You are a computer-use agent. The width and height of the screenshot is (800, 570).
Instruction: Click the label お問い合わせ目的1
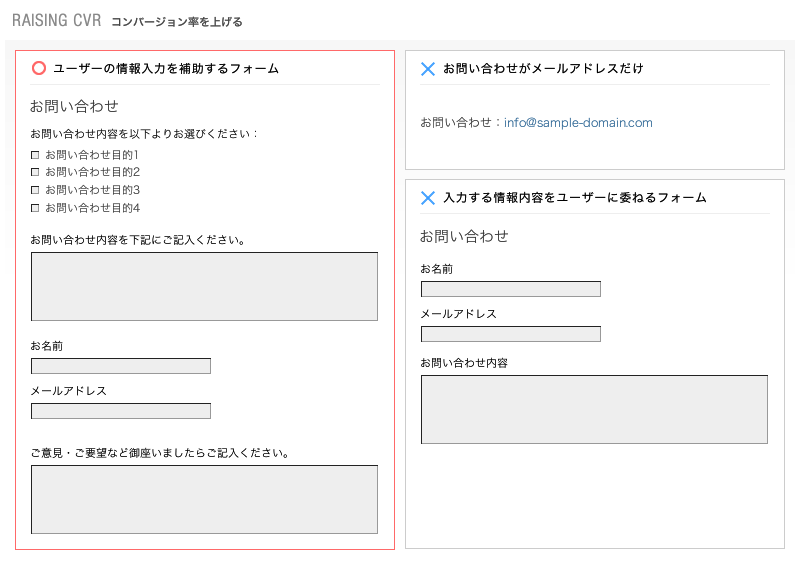click(92, 155)
